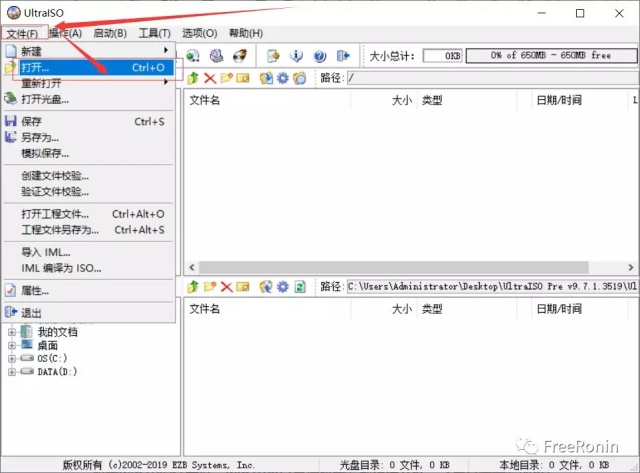The width and height of the screenshot is (640, 473).
Task: Click the rename icon in the local pane toolbar
Action: pyautogui.click(x=242, y=286)
